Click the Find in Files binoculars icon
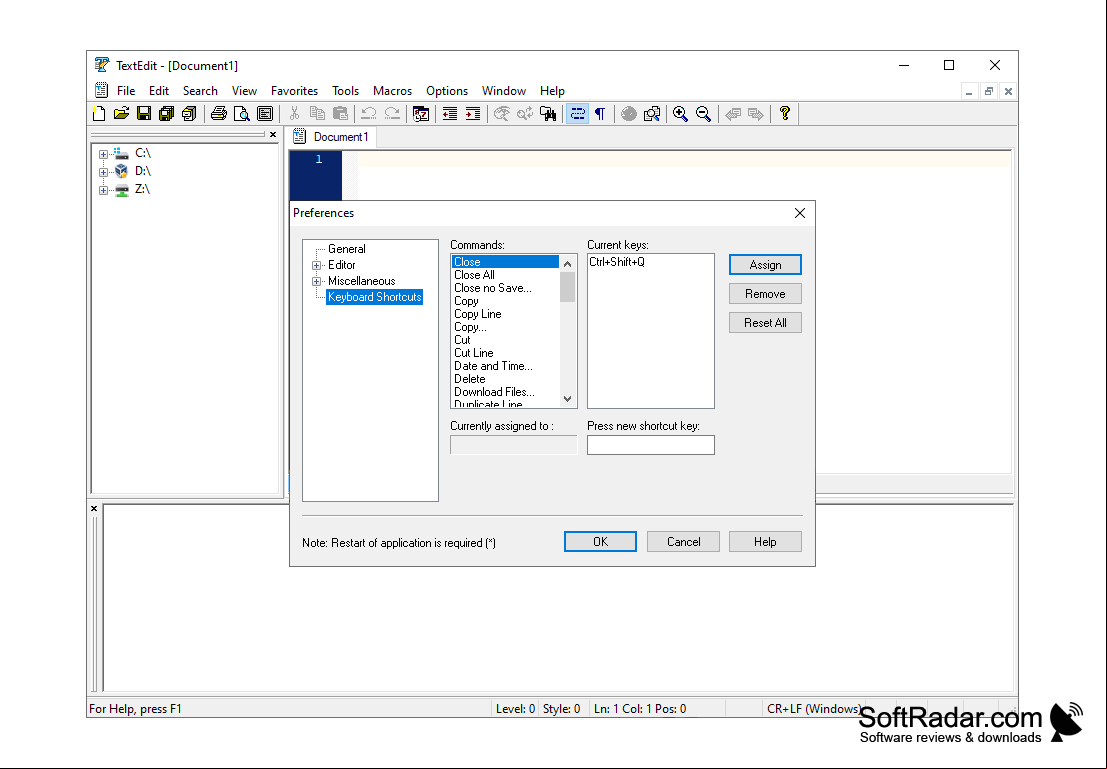Viewport: 1107px width, 769px height. pos(548,114)
